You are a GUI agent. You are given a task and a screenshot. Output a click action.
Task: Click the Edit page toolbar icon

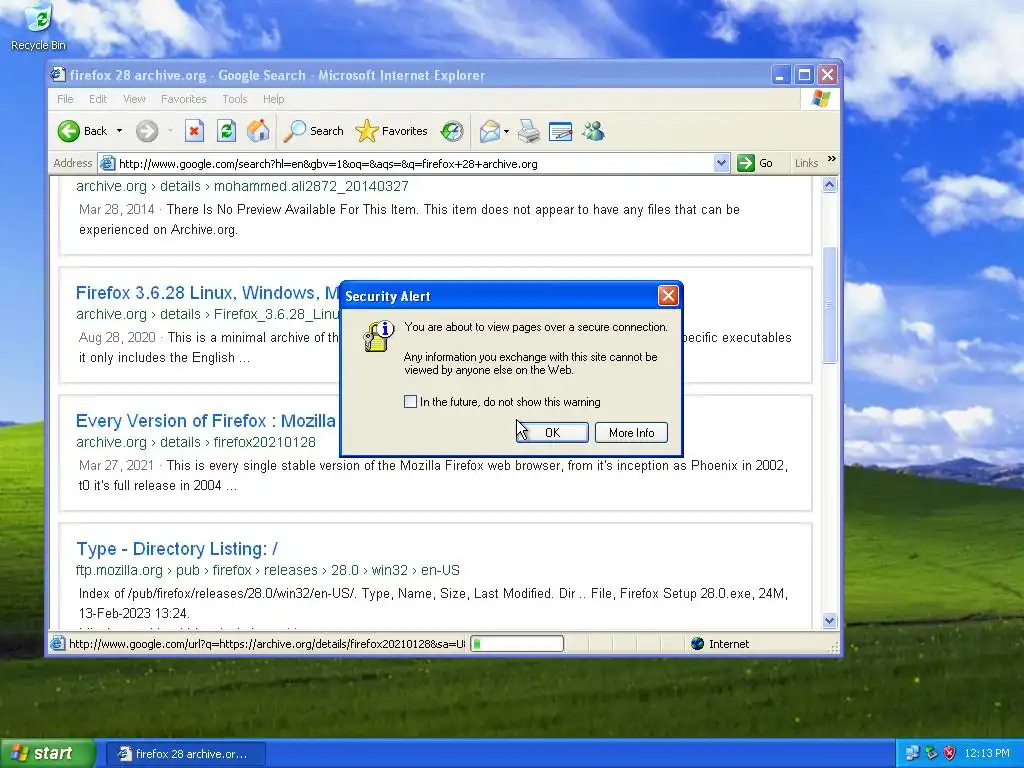coord(560,131)
